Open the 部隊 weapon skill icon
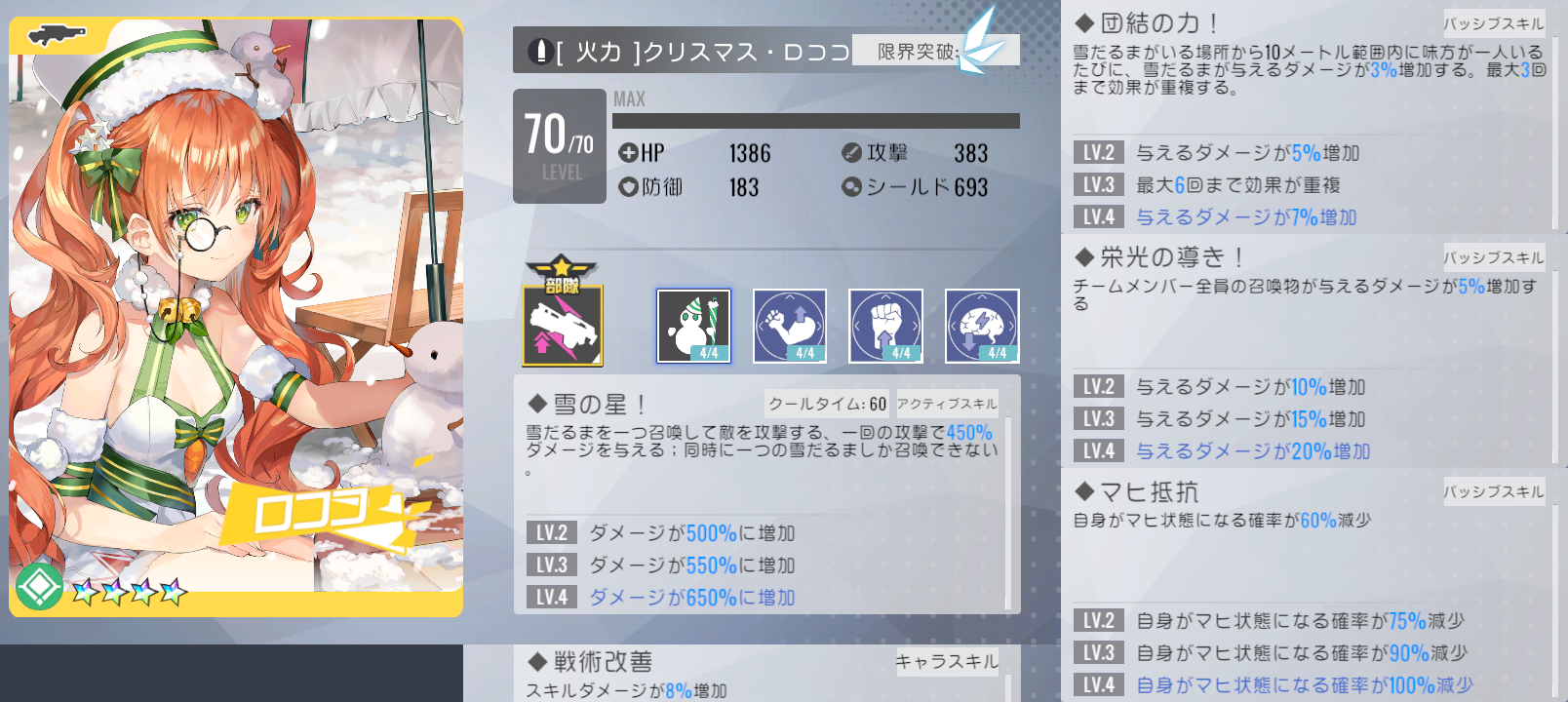 click(x=563, y=311)
